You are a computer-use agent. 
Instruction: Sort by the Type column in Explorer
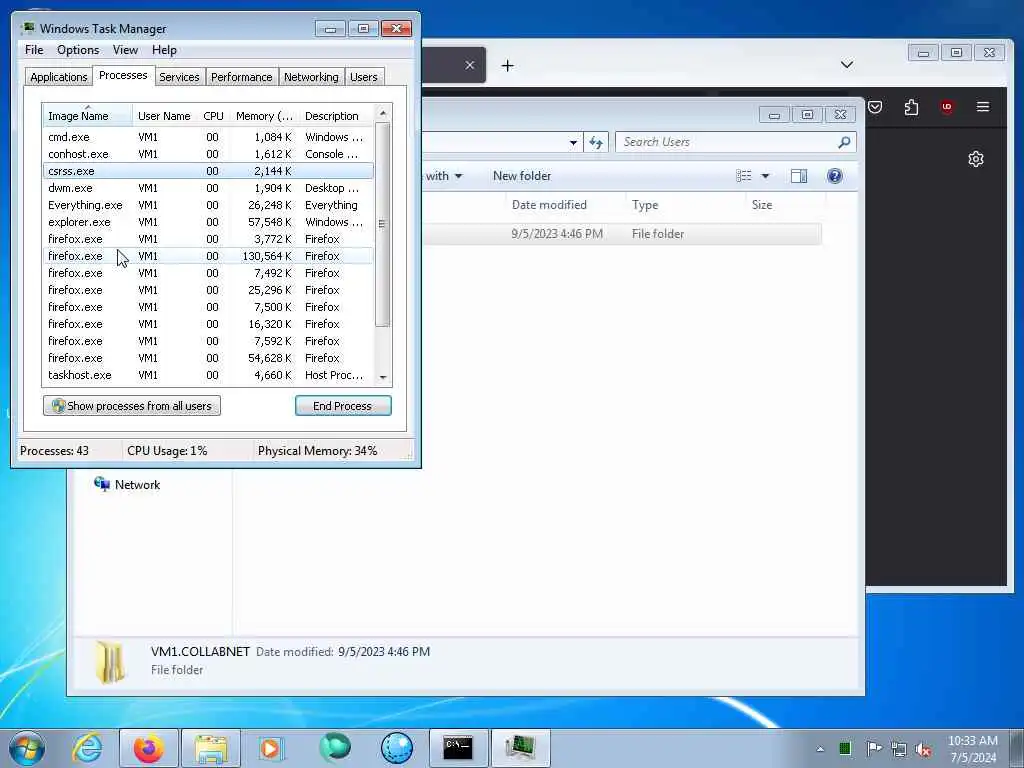685,204
